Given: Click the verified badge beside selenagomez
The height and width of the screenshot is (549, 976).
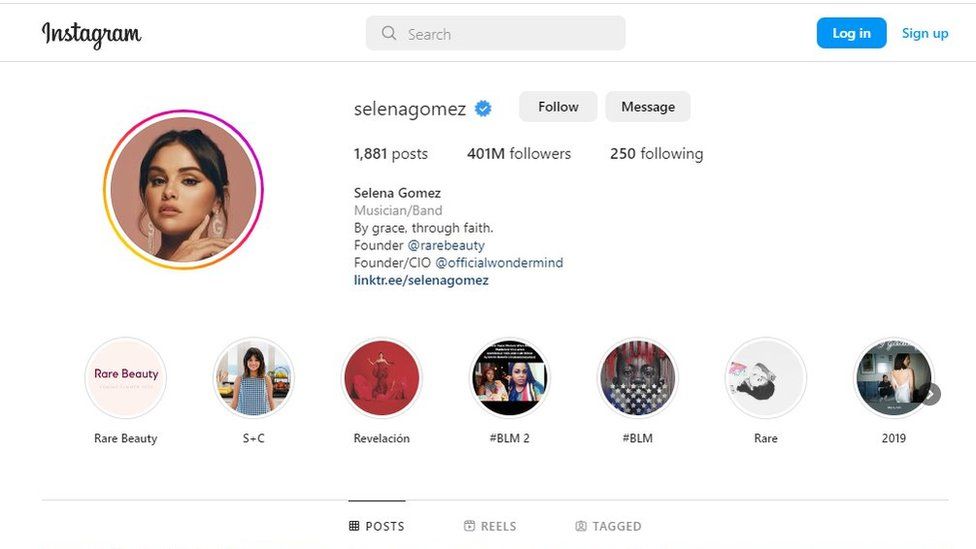Looking at the screenshot, I should click(x=483, y=108).
